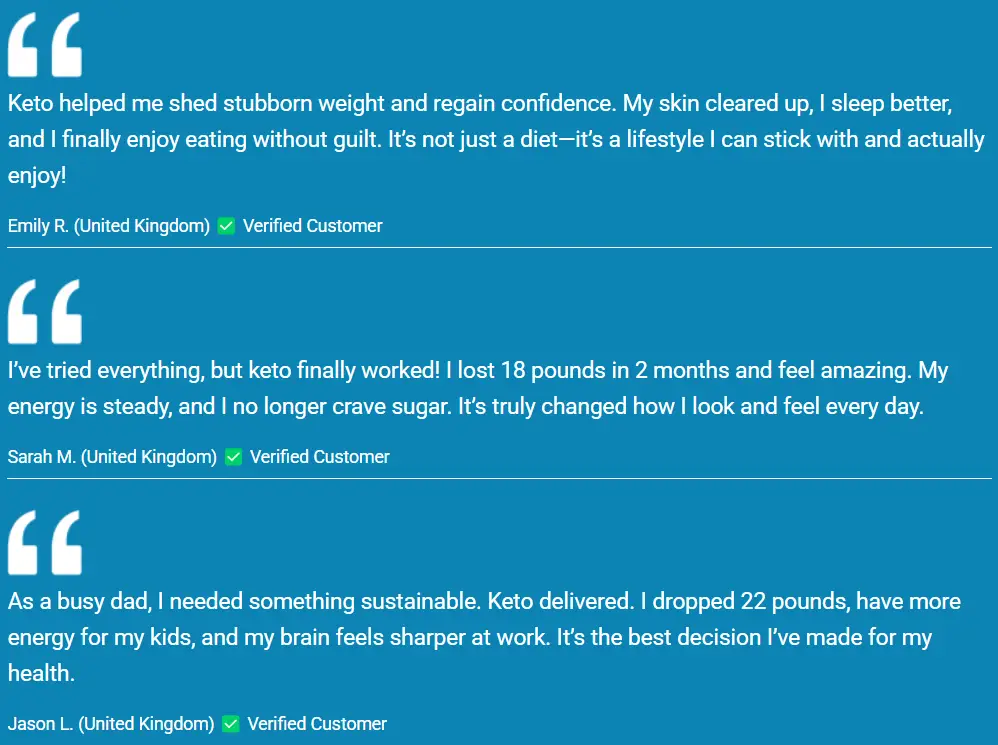Click green verified checkmark beside Sarah M.
The width and height of the screenshot is (998, 745).
pyautogui.click(x=234, y=457)
